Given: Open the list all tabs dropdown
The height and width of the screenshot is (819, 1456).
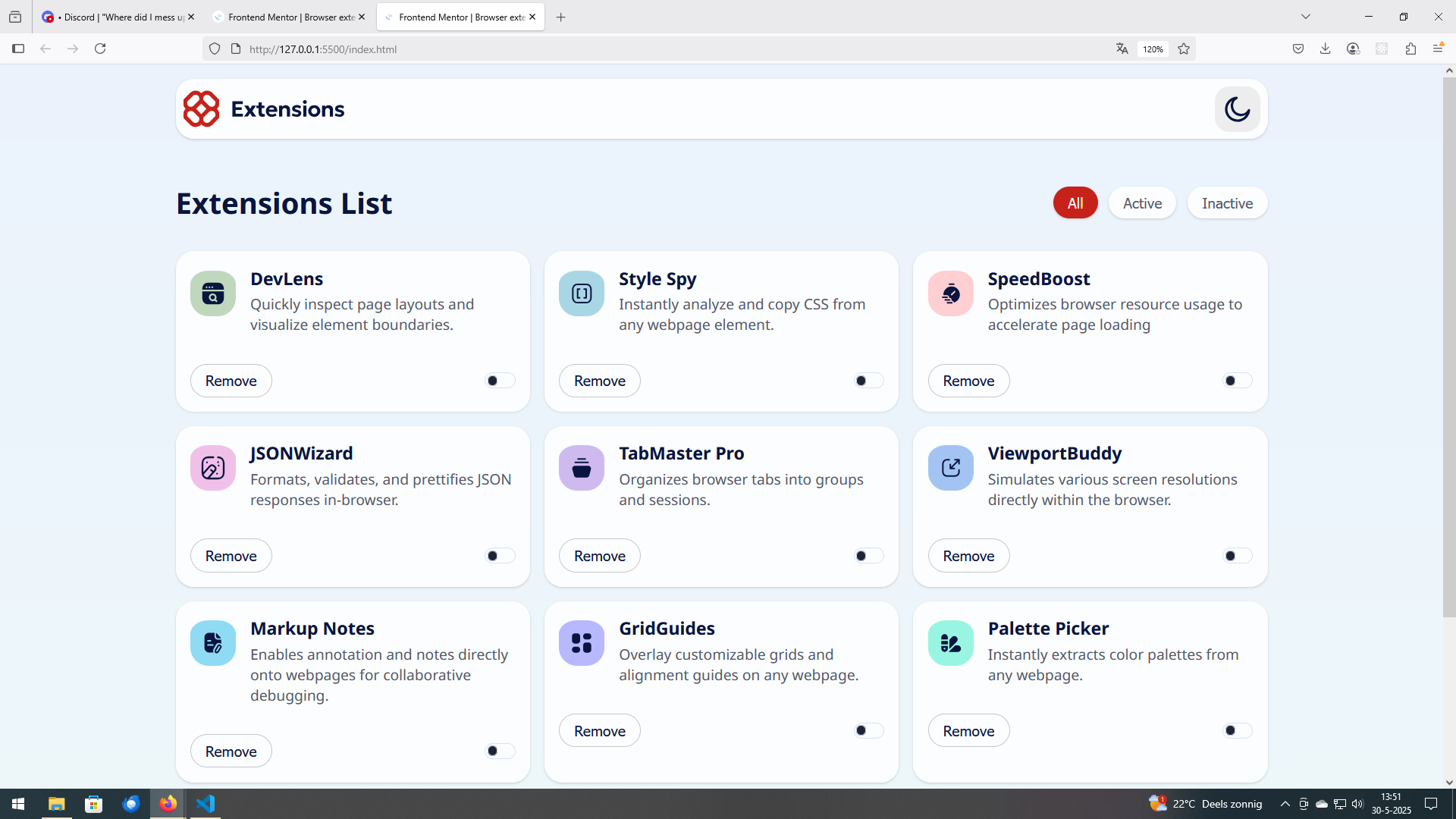Looking at the screenshot, I should pyautogui.click(x=1306, y=17).
